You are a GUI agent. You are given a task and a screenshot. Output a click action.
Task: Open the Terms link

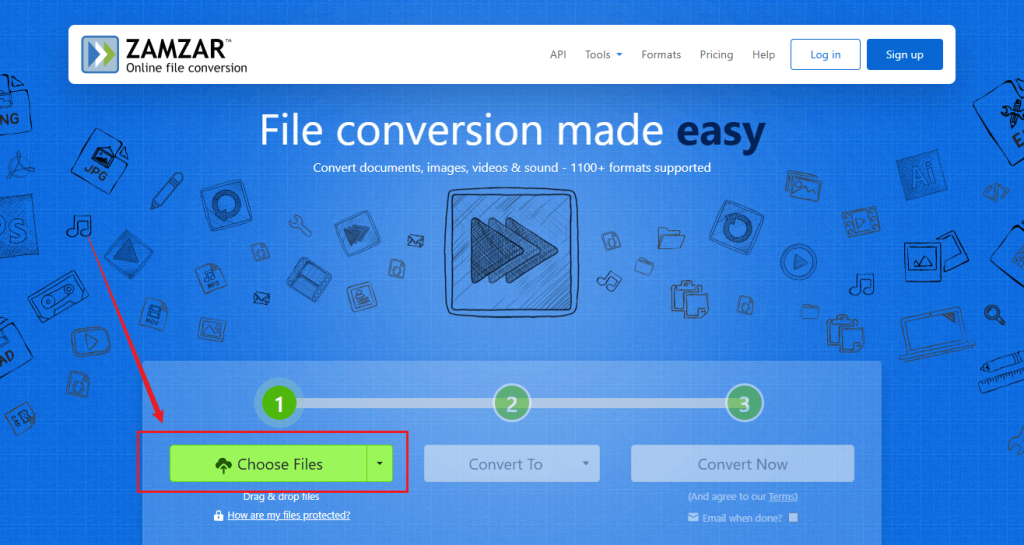coord(781,497)
